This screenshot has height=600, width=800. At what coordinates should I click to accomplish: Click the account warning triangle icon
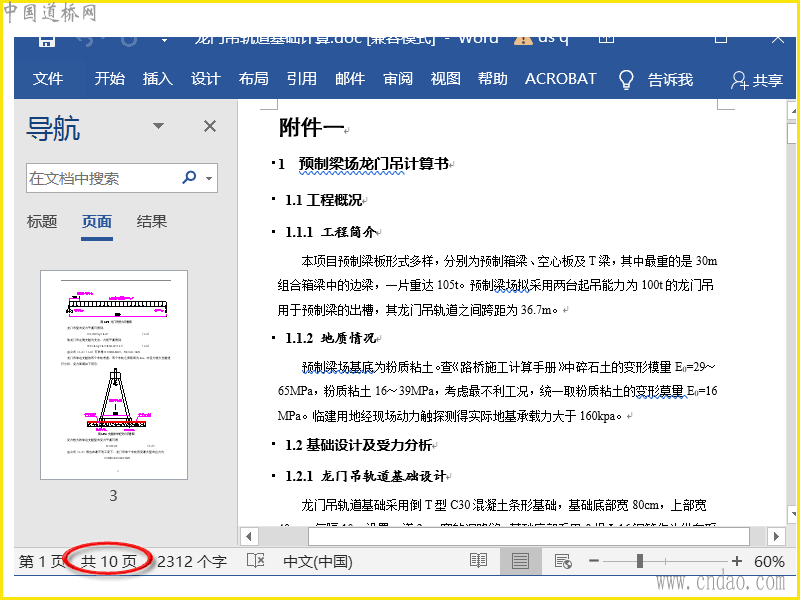(523, 40)
